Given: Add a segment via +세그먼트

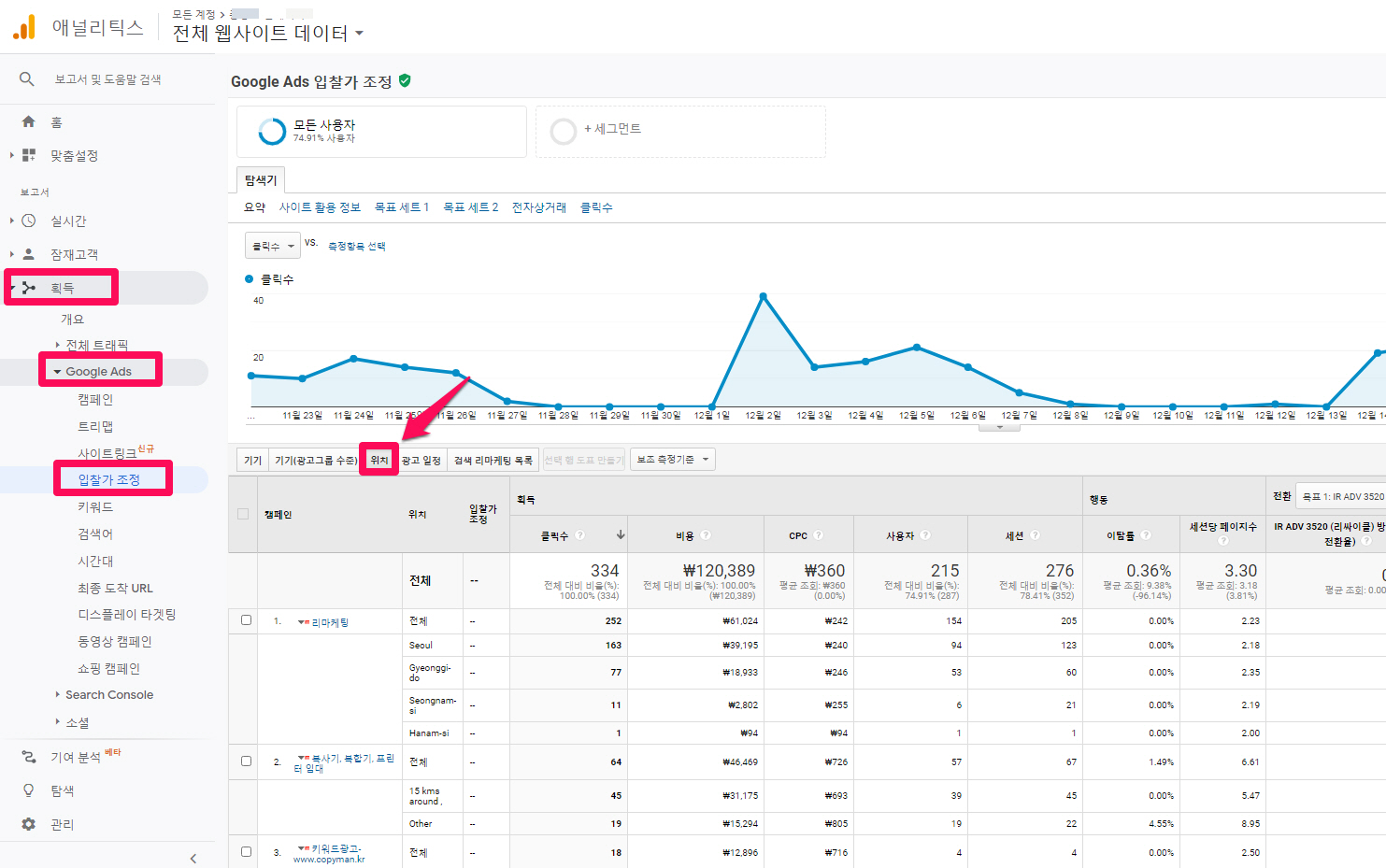Looking at the screenshot, I should coord(612,129).
